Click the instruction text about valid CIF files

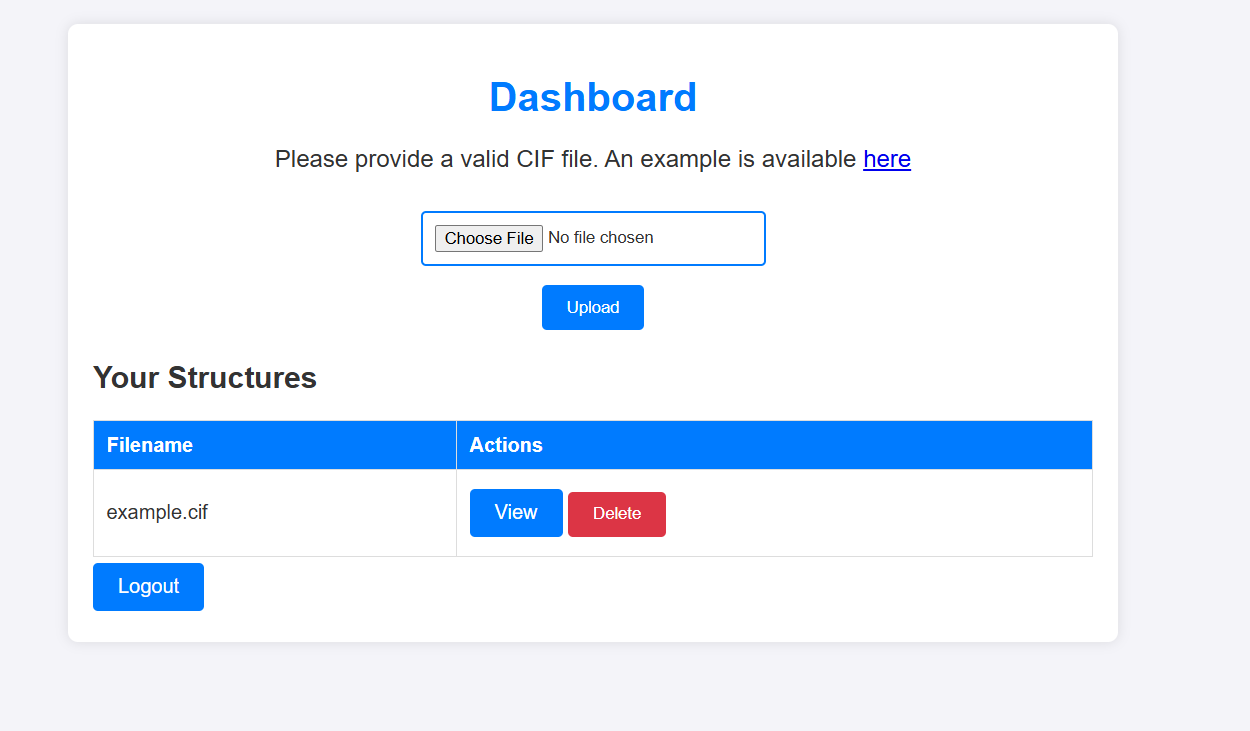pyautogui.click(x=593, y=159)
